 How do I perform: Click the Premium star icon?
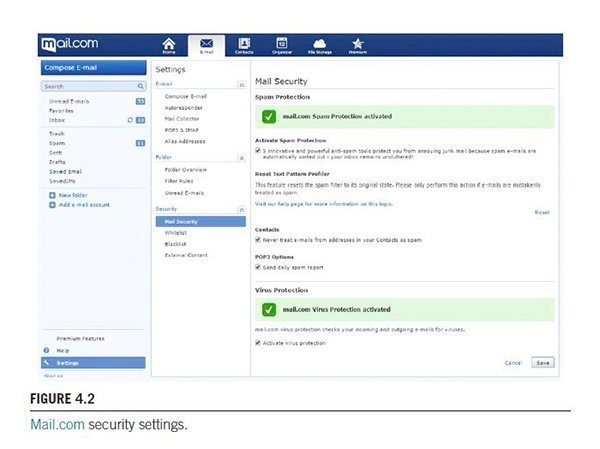358,45
